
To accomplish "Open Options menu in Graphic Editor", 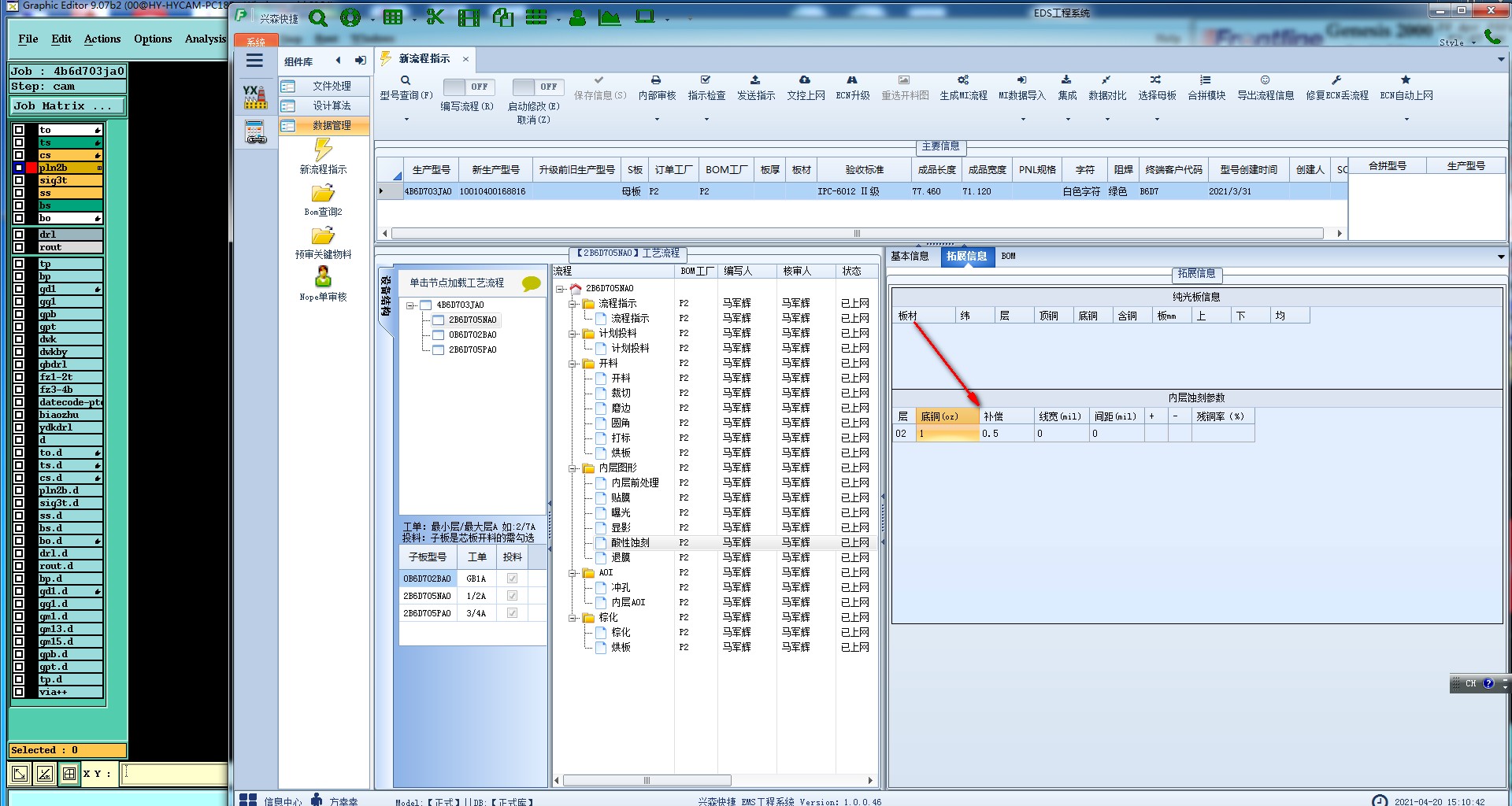I will [153, 39].
